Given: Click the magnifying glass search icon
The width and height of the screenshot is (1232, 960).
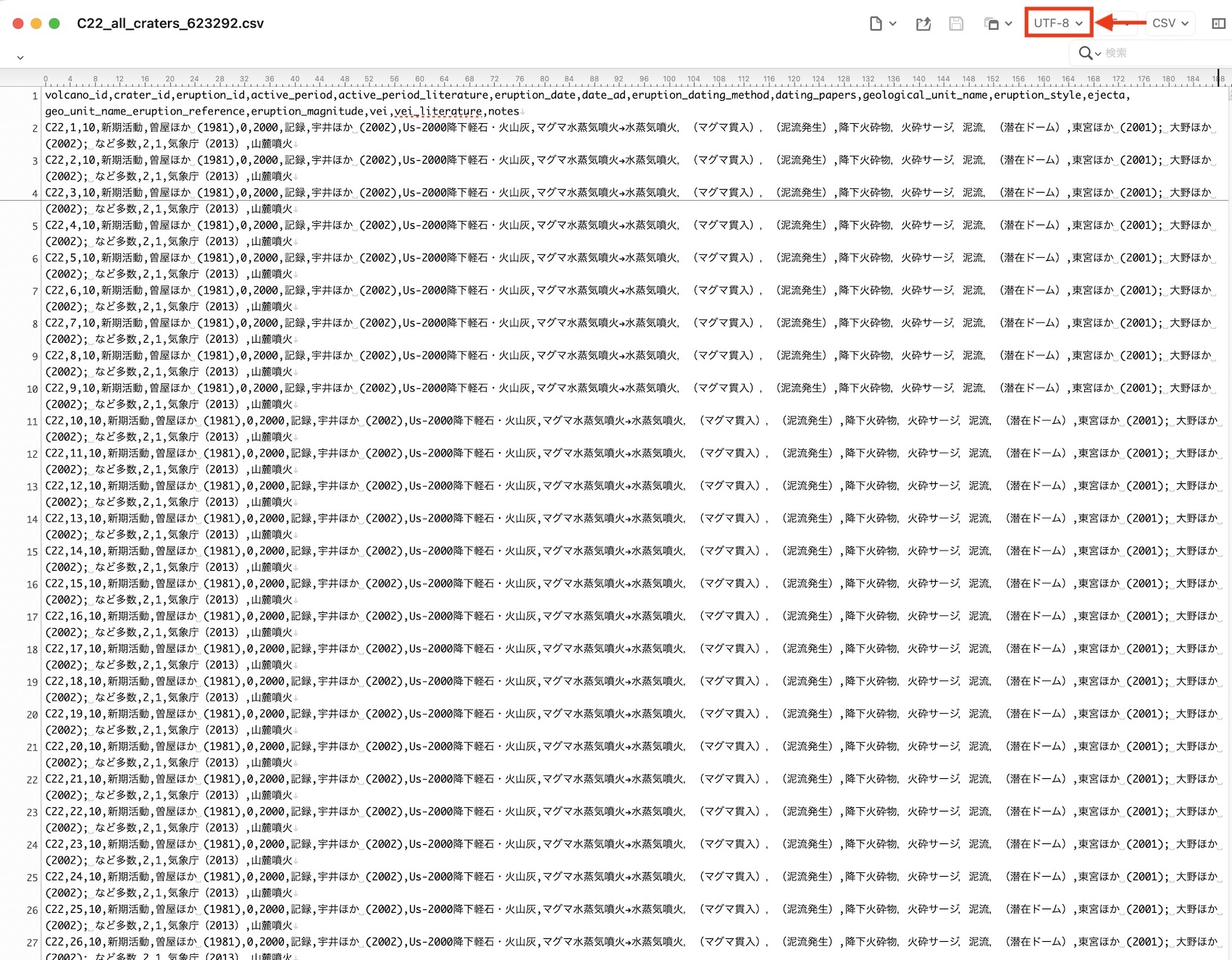Looking at the screenshot, I should click(1086, 53).
